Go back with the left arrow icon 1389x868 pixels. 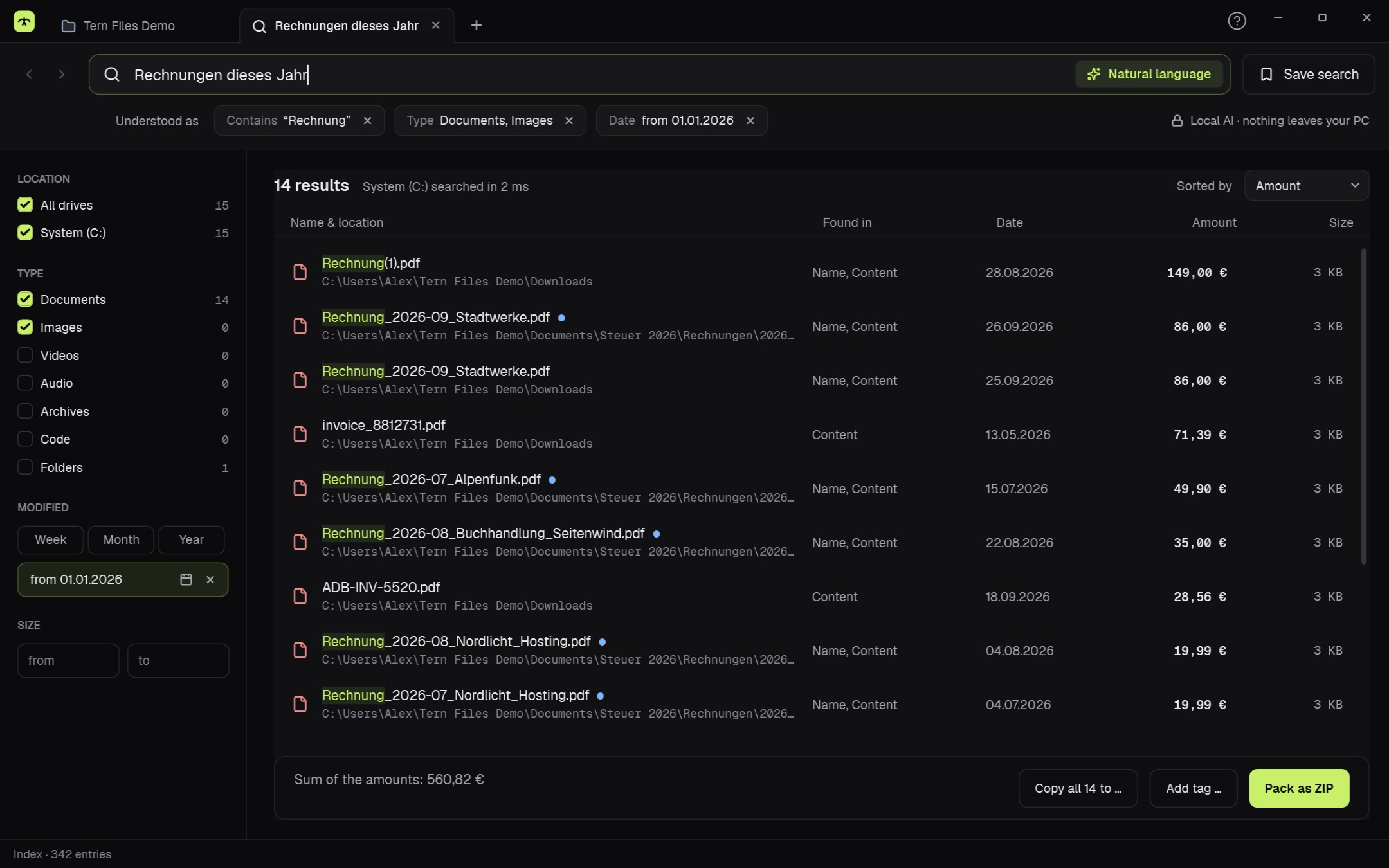coord(29,75)
